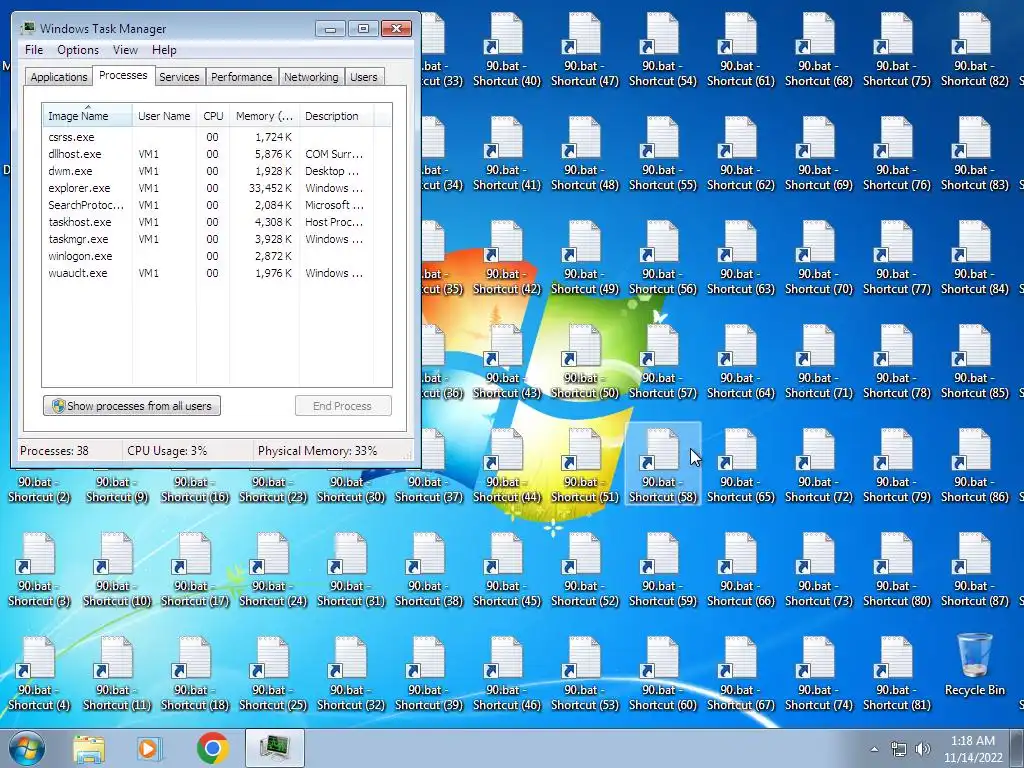Select the explorer.exe process row
The height and width of the screenshot is (768, 1024).
coord(208,188)
